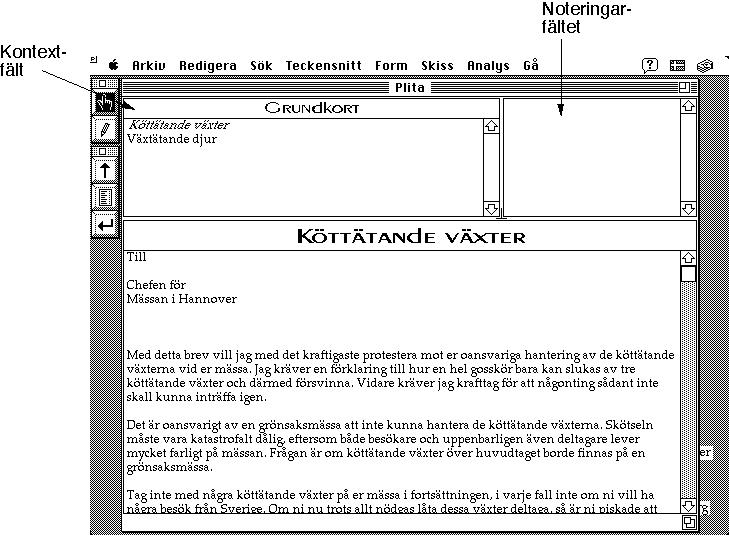Open the Gå menu
729x535 pixels.
(x=531, y=65)
